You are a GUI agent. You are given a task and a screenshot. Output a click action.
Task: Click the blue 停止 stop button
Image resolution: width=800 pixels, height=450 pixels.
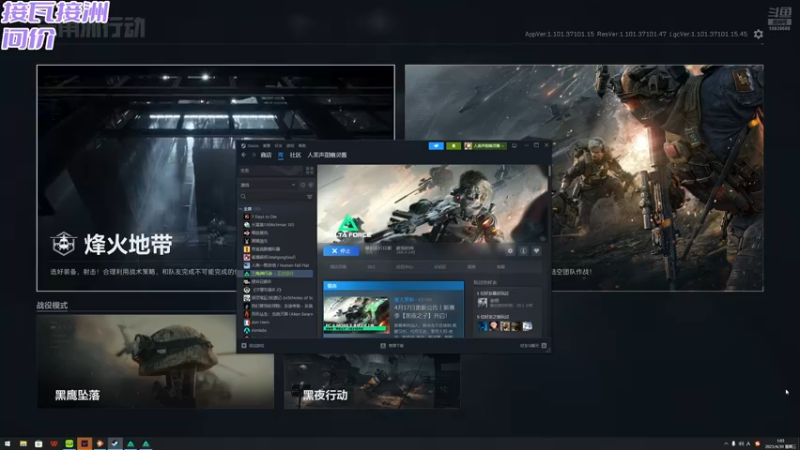341,251
